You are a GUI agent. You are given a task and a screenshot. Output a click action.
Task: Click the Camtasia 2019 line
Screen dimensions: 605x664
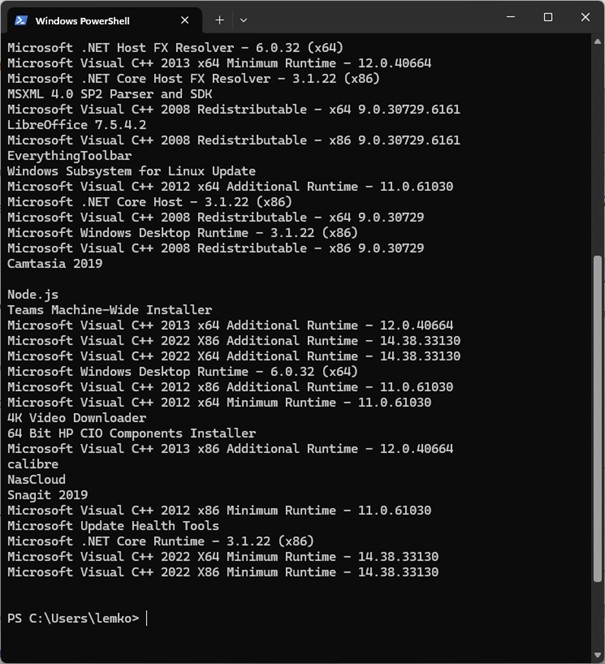57,264
